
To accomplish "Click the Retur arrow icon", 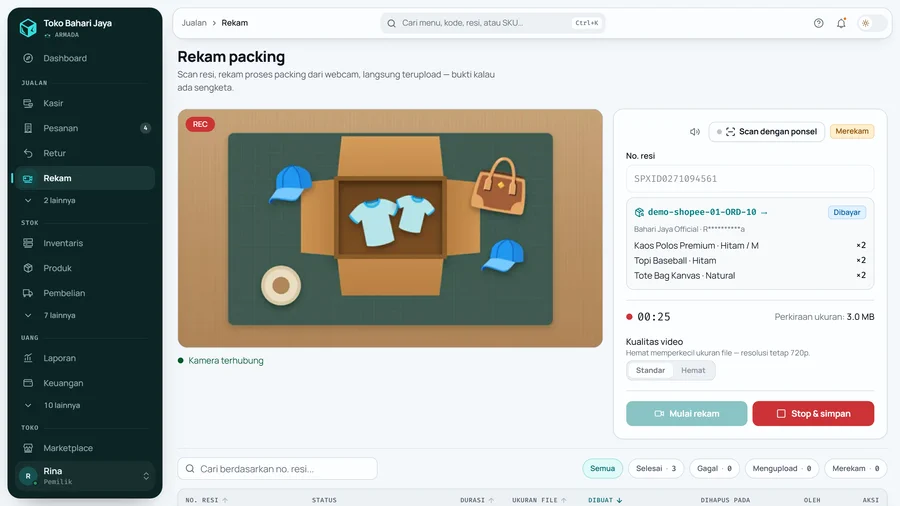I will (x=28, y=153).
